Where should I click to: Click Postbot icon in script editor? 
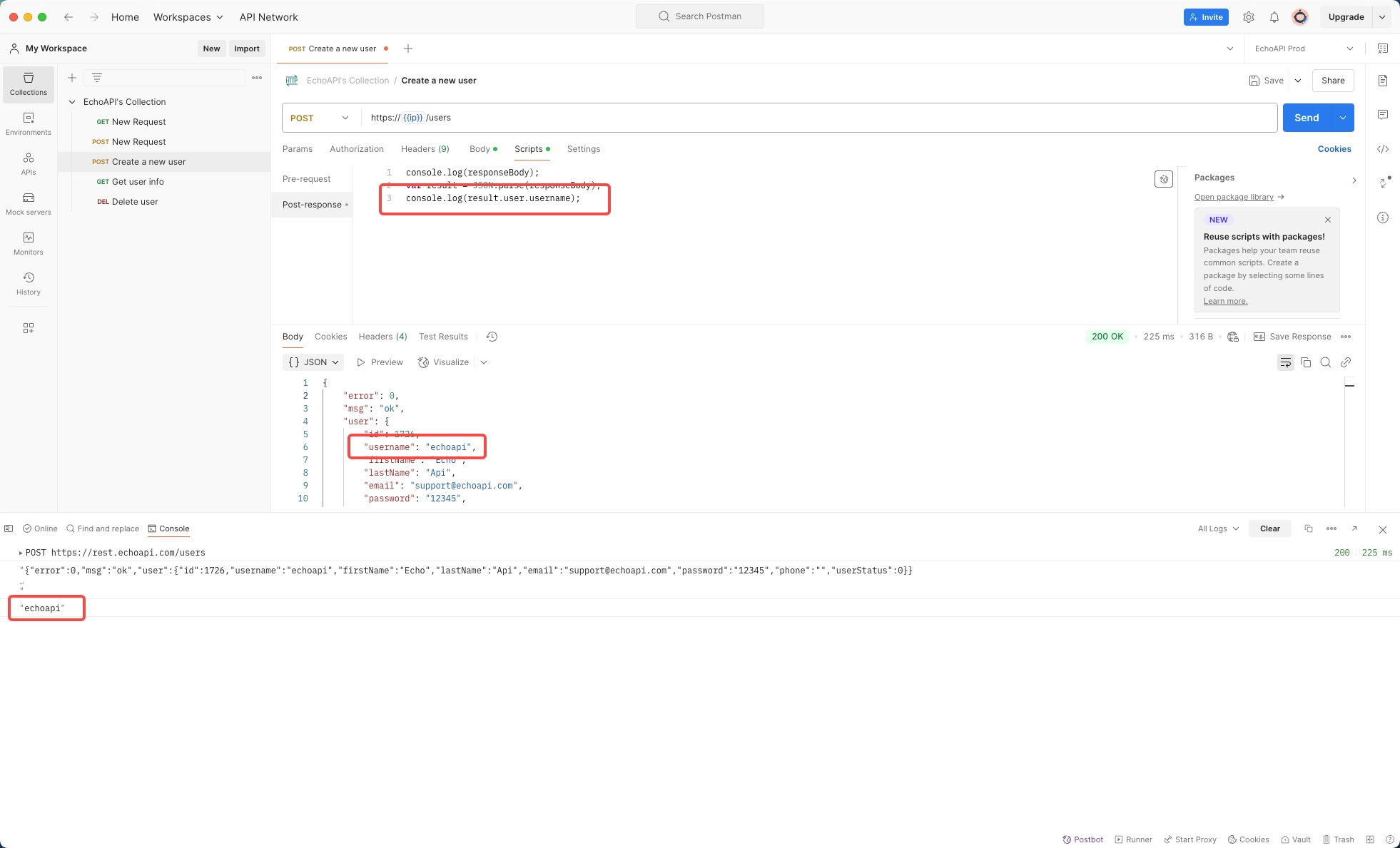click(x=1164, y=179)
